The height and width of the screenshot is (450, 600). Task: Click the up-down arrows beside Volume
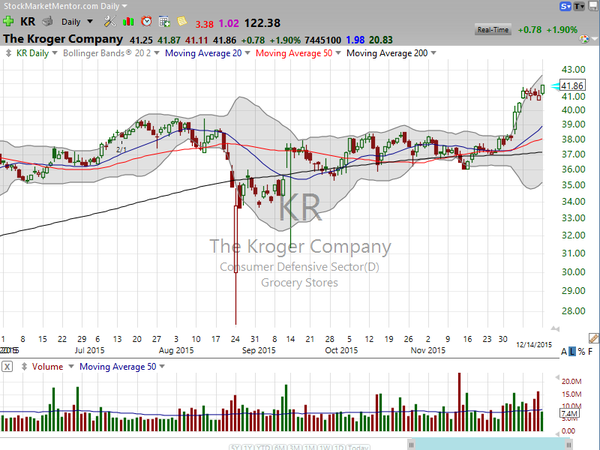point(24,367)
